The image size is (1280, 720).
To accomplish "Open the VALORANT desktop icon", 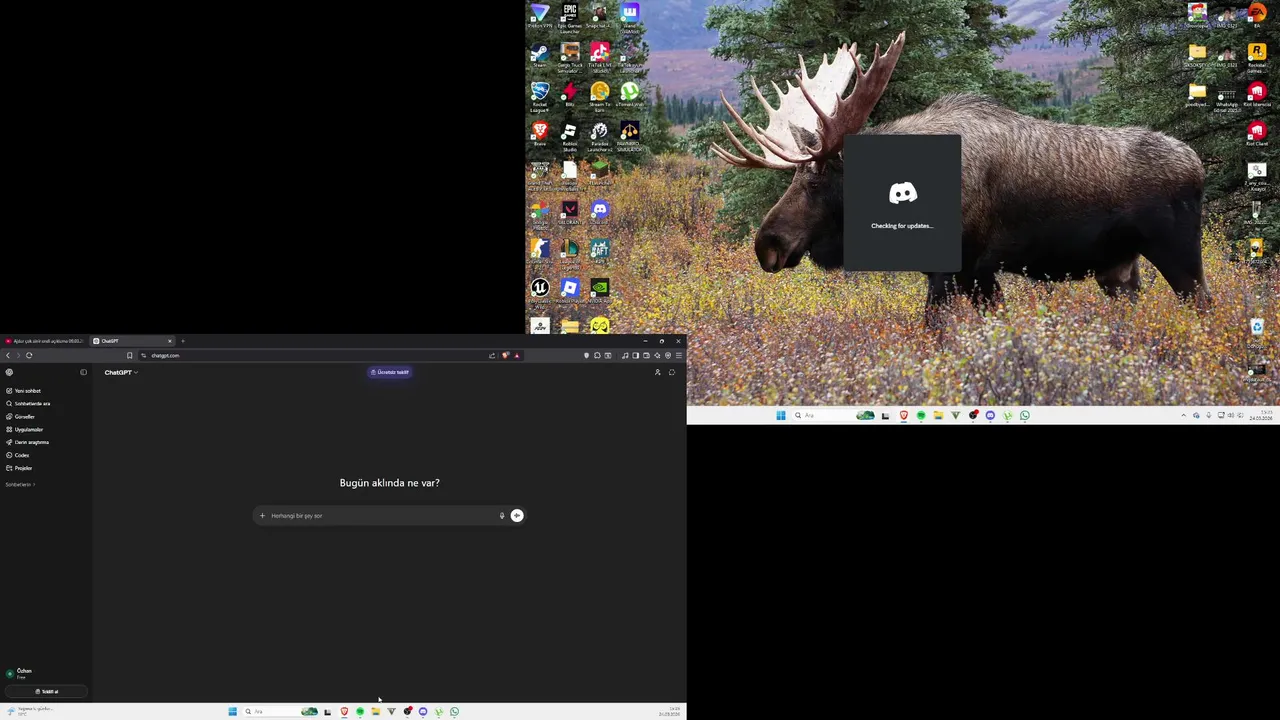I will click(570, 213).
